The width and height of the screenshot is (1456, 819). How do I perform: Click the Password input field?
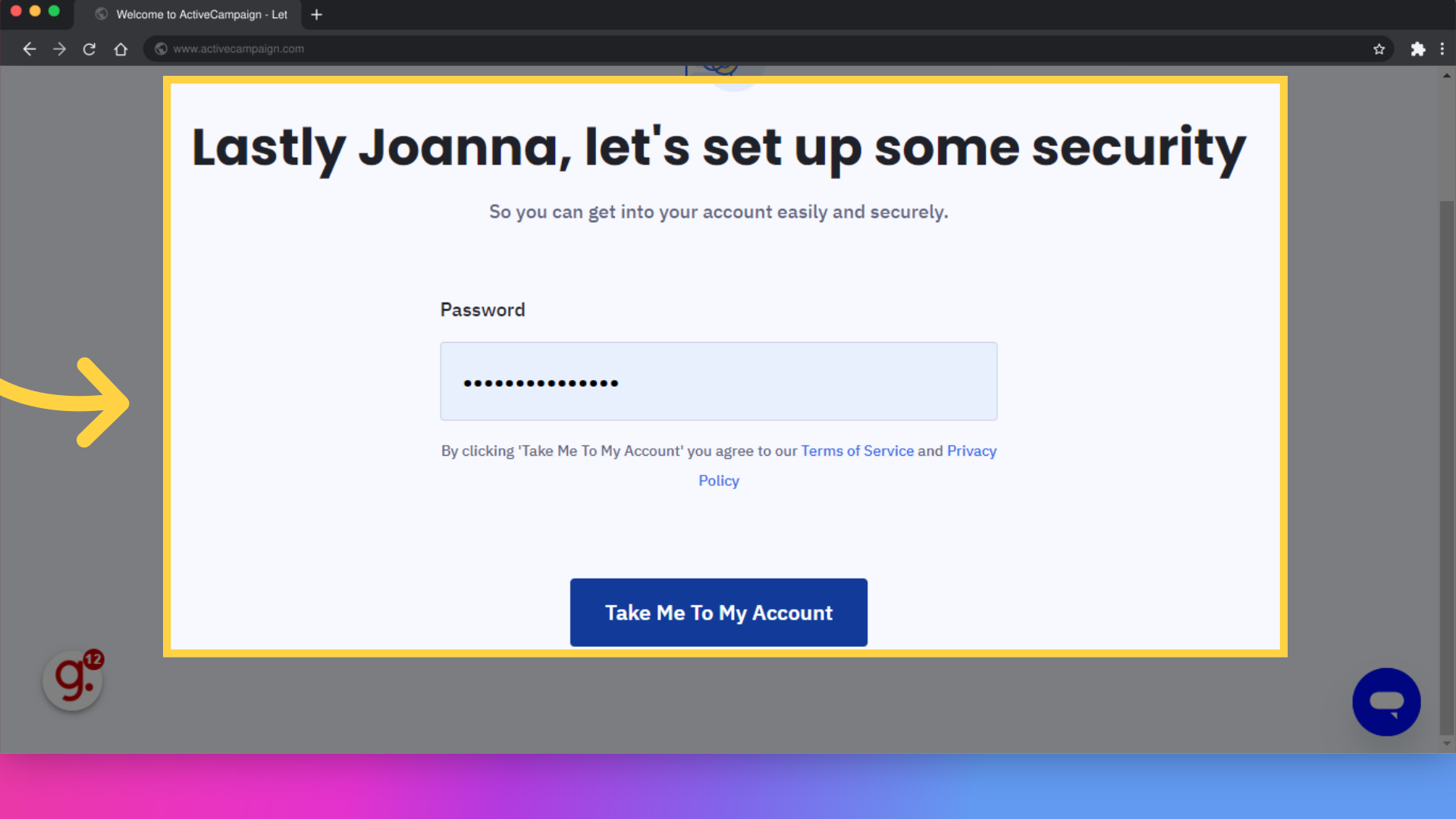(719, 381)
